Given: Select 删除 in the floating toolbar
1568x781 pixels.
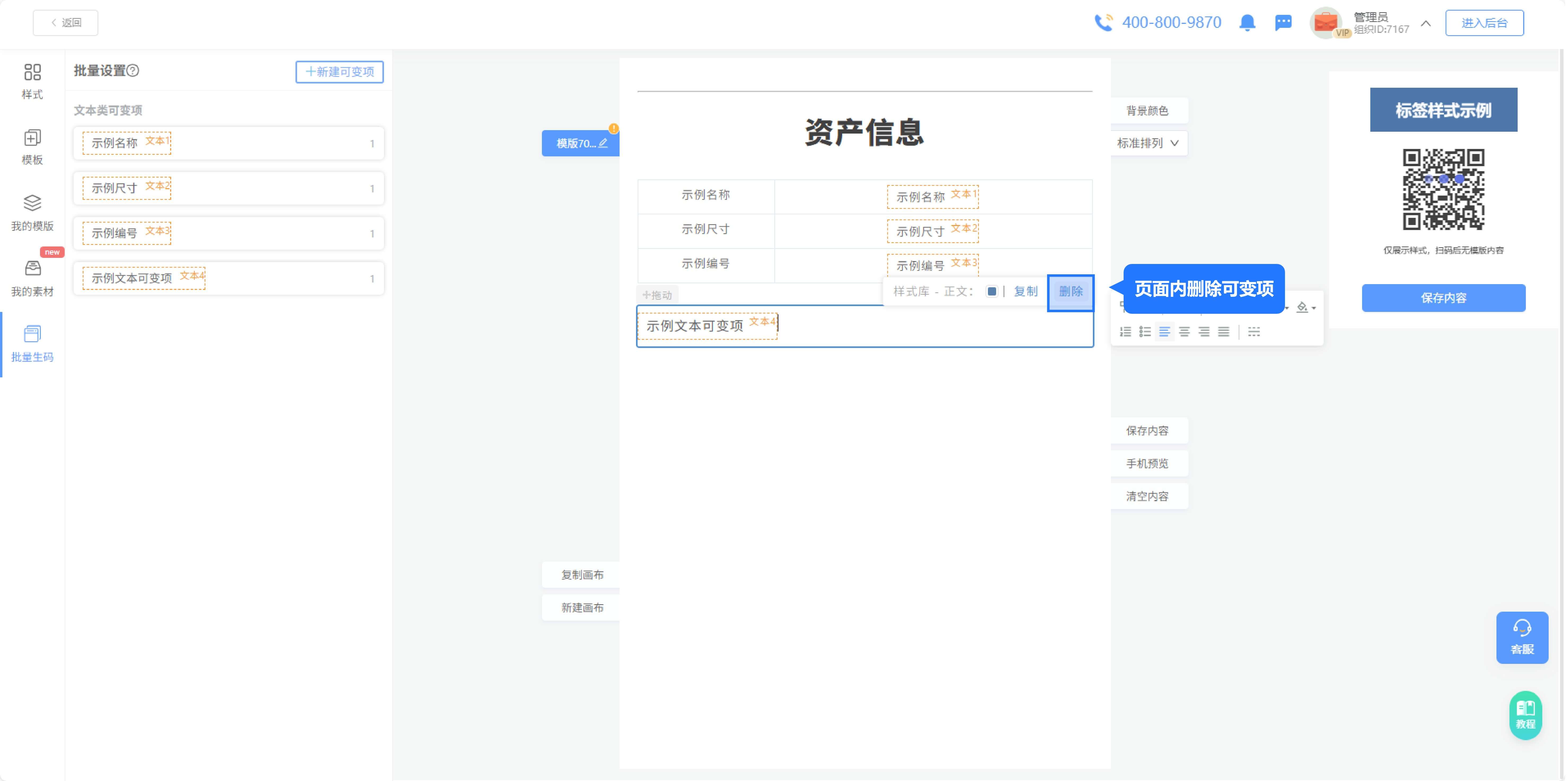Looking at the screenshot, I should tap(1071, 292).
